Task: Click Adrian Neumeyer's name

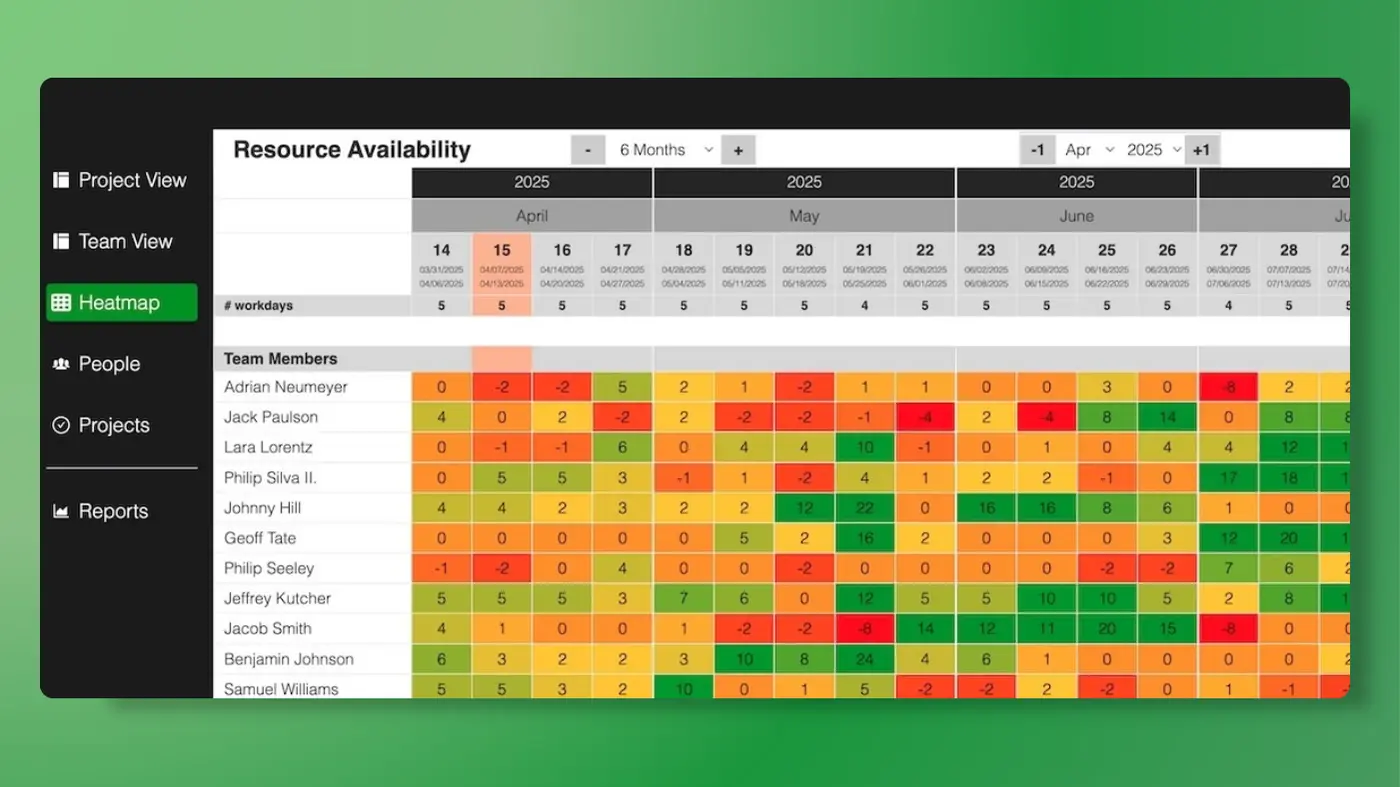Action: (x=285, y=387)
